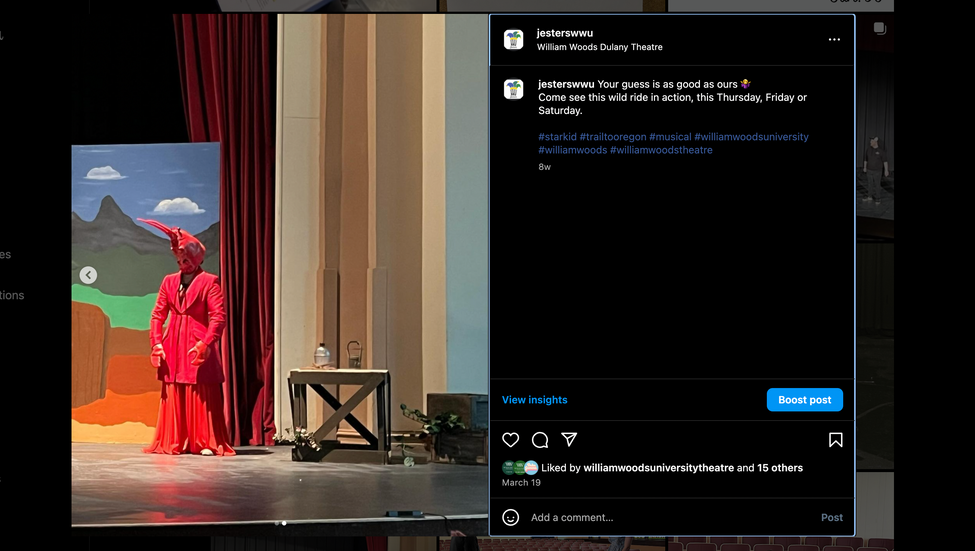The height and width of the screenshot is (551, 975).
Task: Click the March 19 post date
Action: point(521,483)
